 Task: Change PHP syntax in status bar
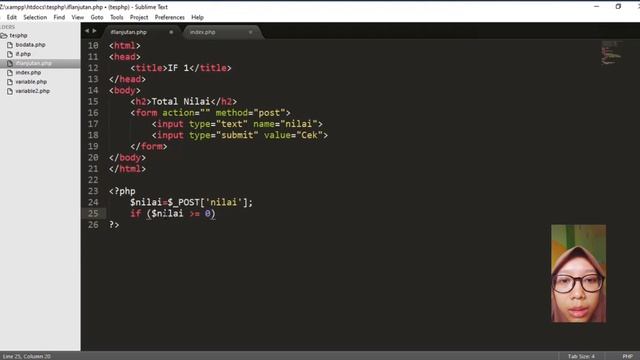point(627,356)
